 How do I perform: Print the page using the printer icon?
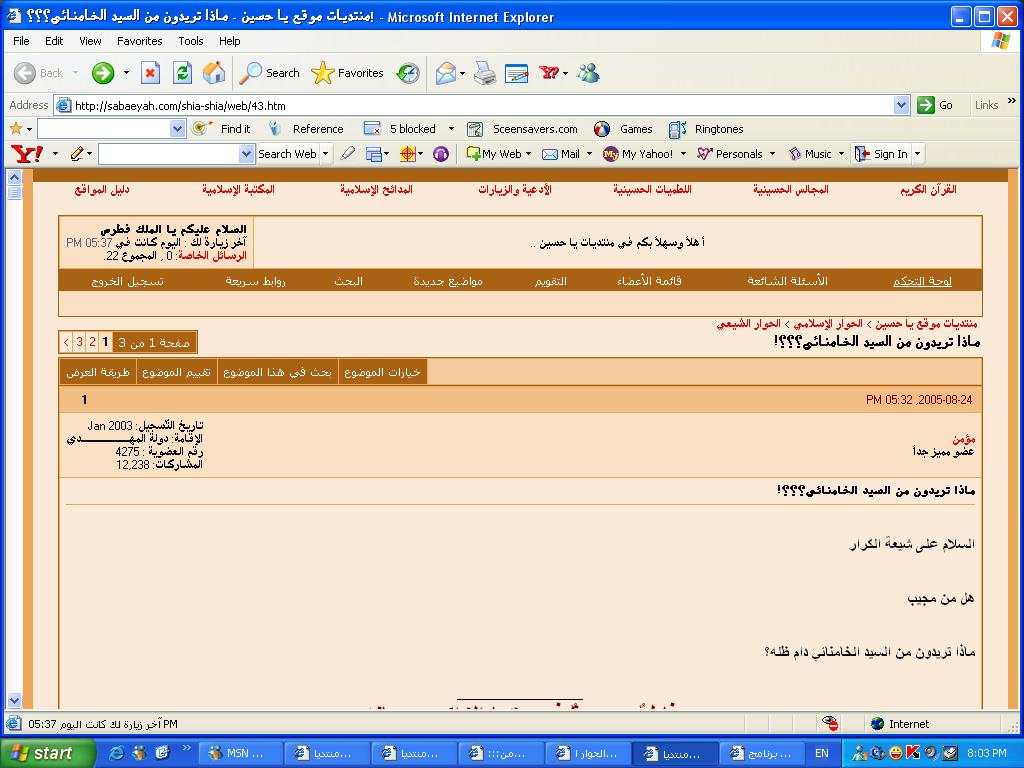click(485, 73)
